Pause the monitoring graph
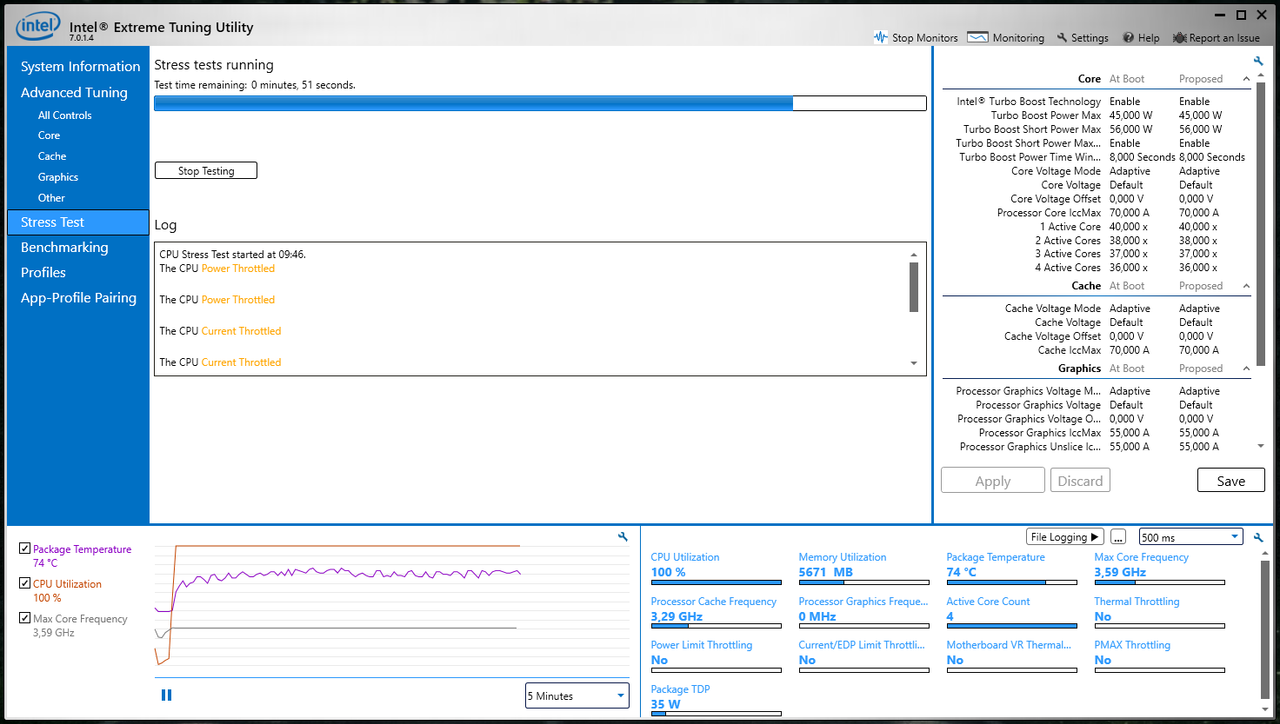Screen dimensions: 1280x724 click(166, 695)
